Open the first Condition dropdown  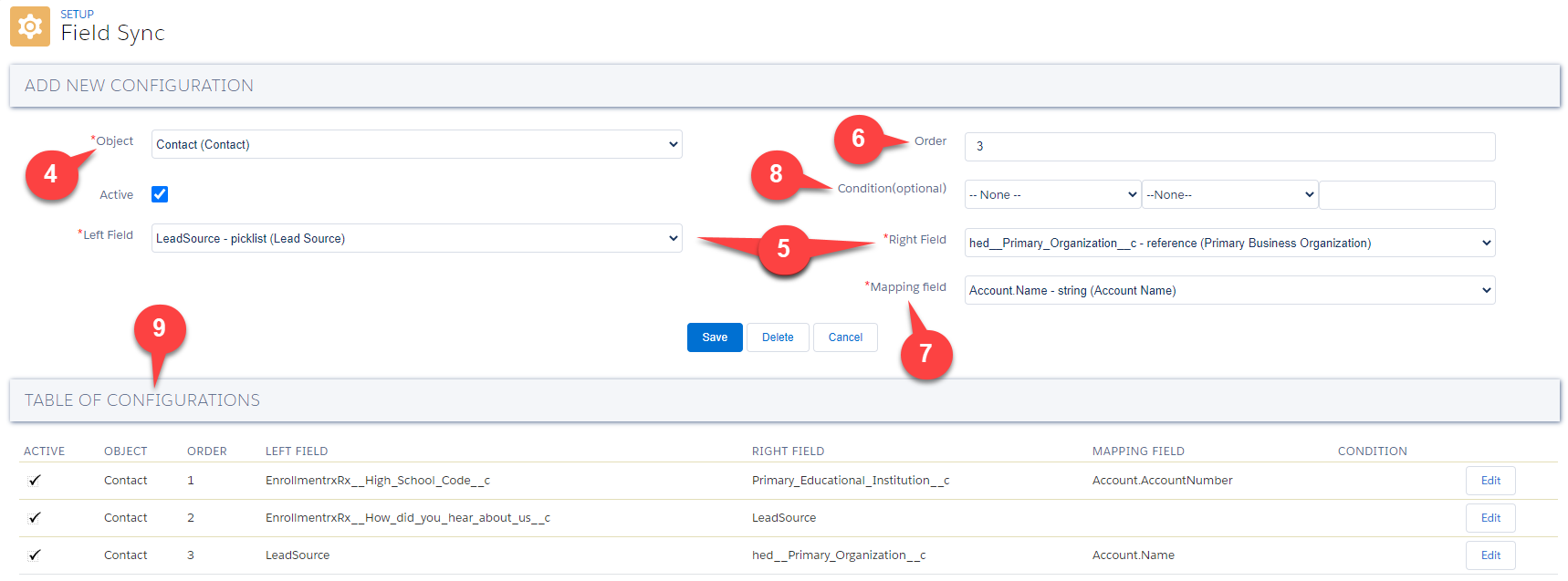pos(1052,194)
